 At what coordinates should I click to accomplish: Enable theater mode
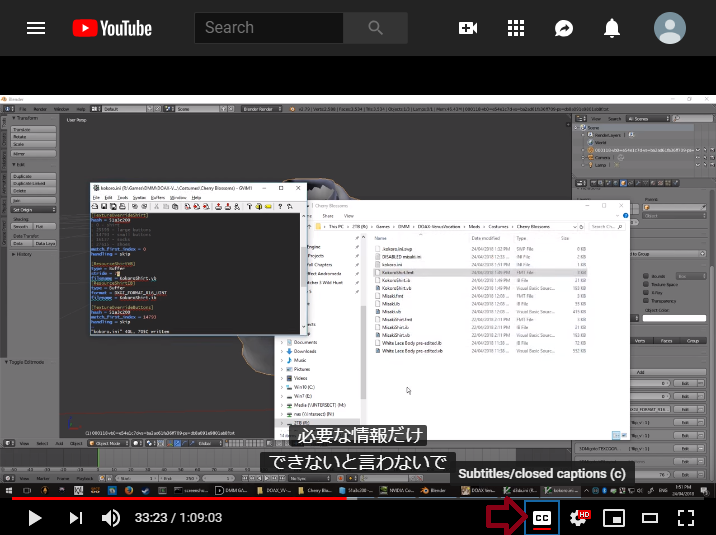[x=650, y=518]
